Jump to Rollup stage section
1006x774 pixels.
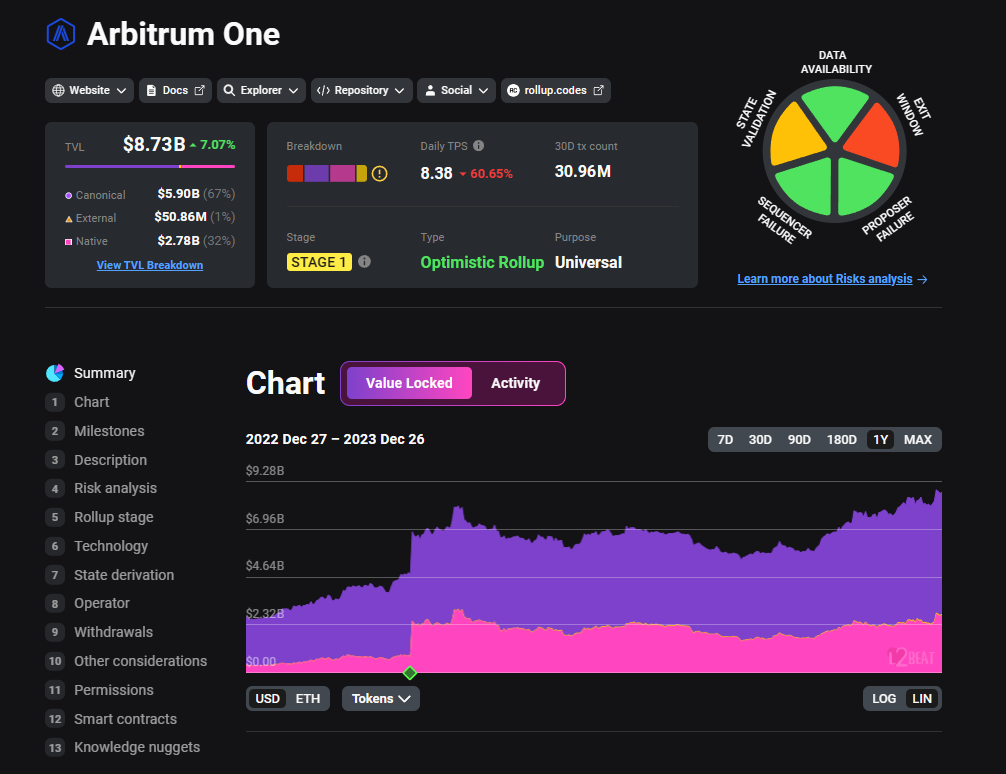tap(114, 517)
